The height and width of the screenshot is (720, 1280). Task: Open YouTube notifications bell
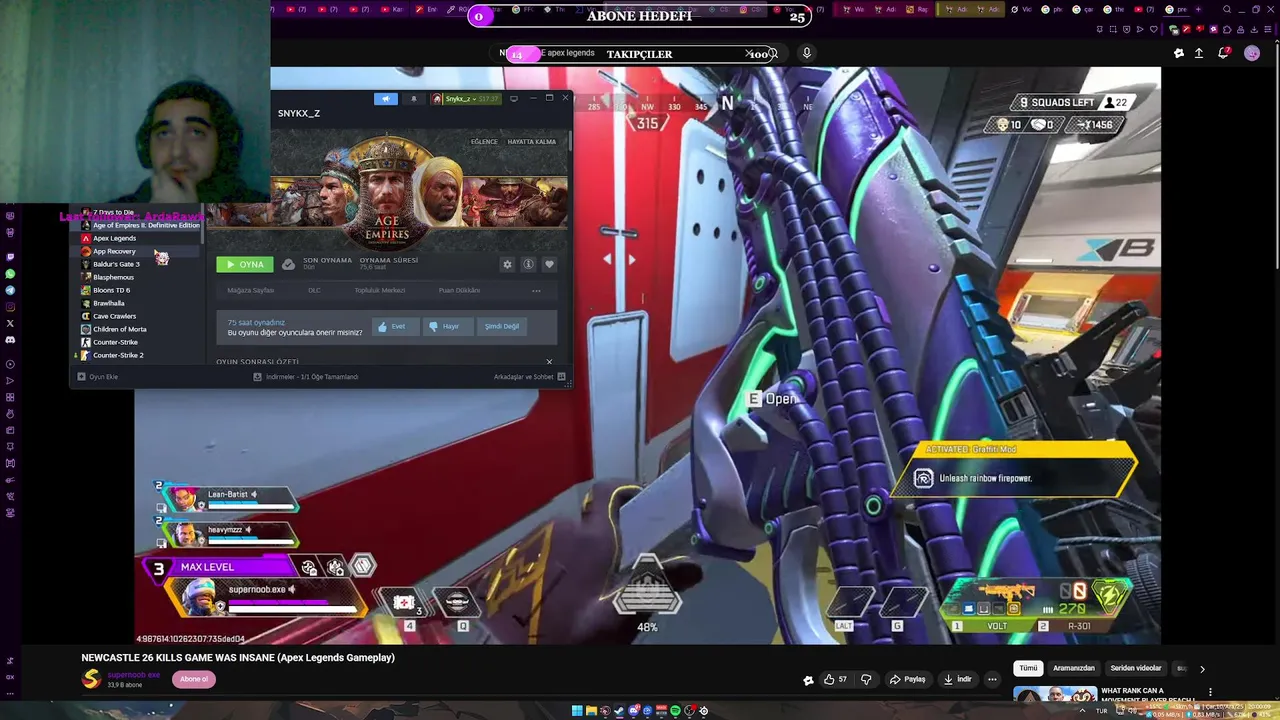tap(1223, 53)
